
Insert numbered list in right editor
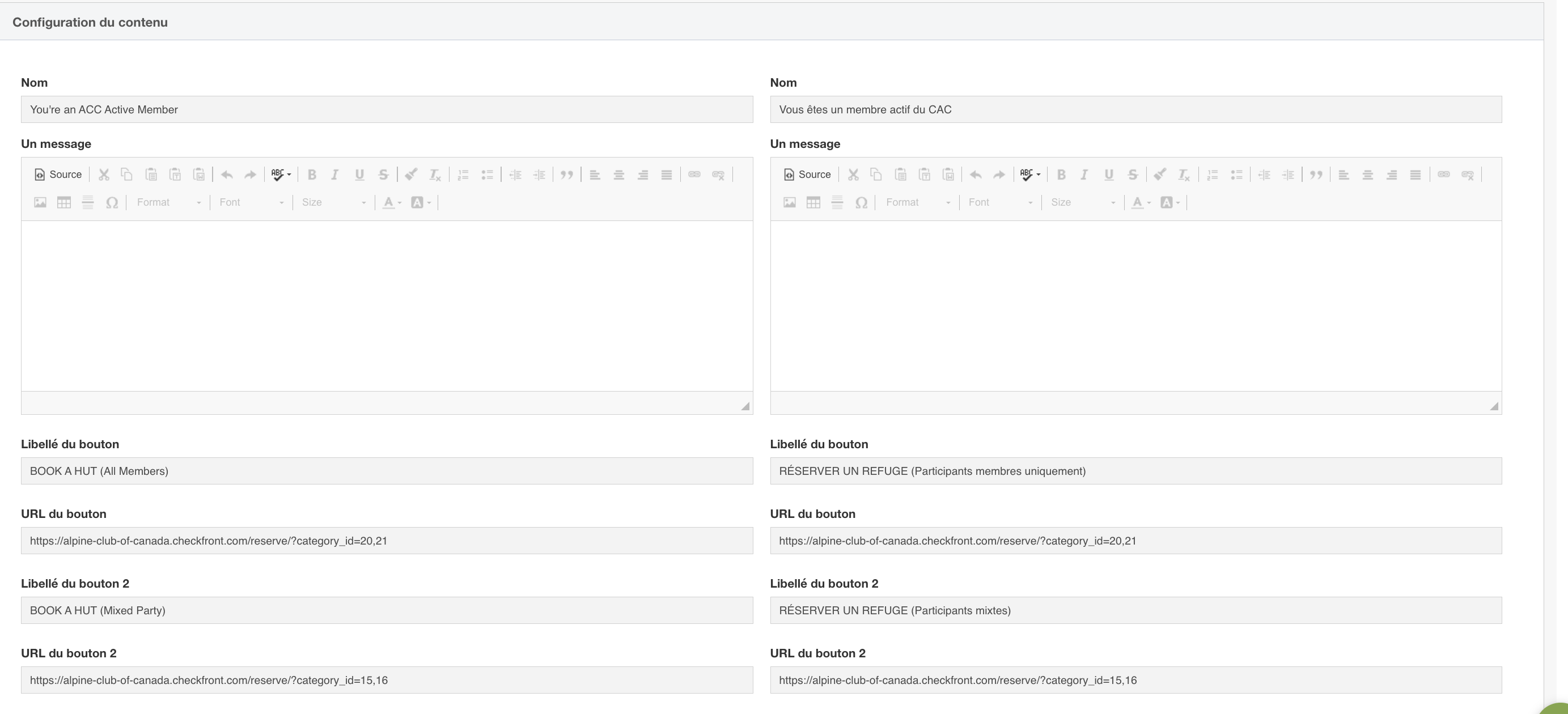pos(1212,175)
